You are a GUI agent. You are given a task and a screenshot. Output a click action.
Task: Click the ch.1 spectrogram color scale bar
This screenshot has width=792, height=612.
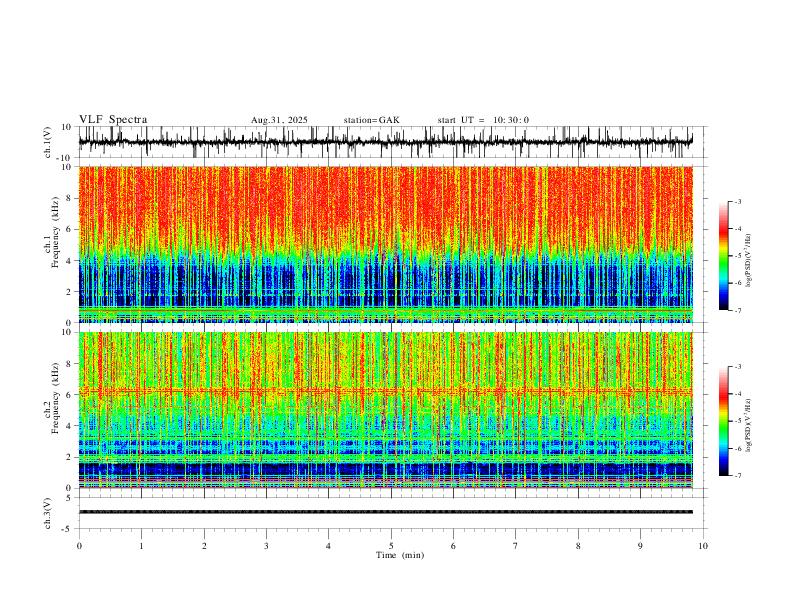tap(723, 256)
